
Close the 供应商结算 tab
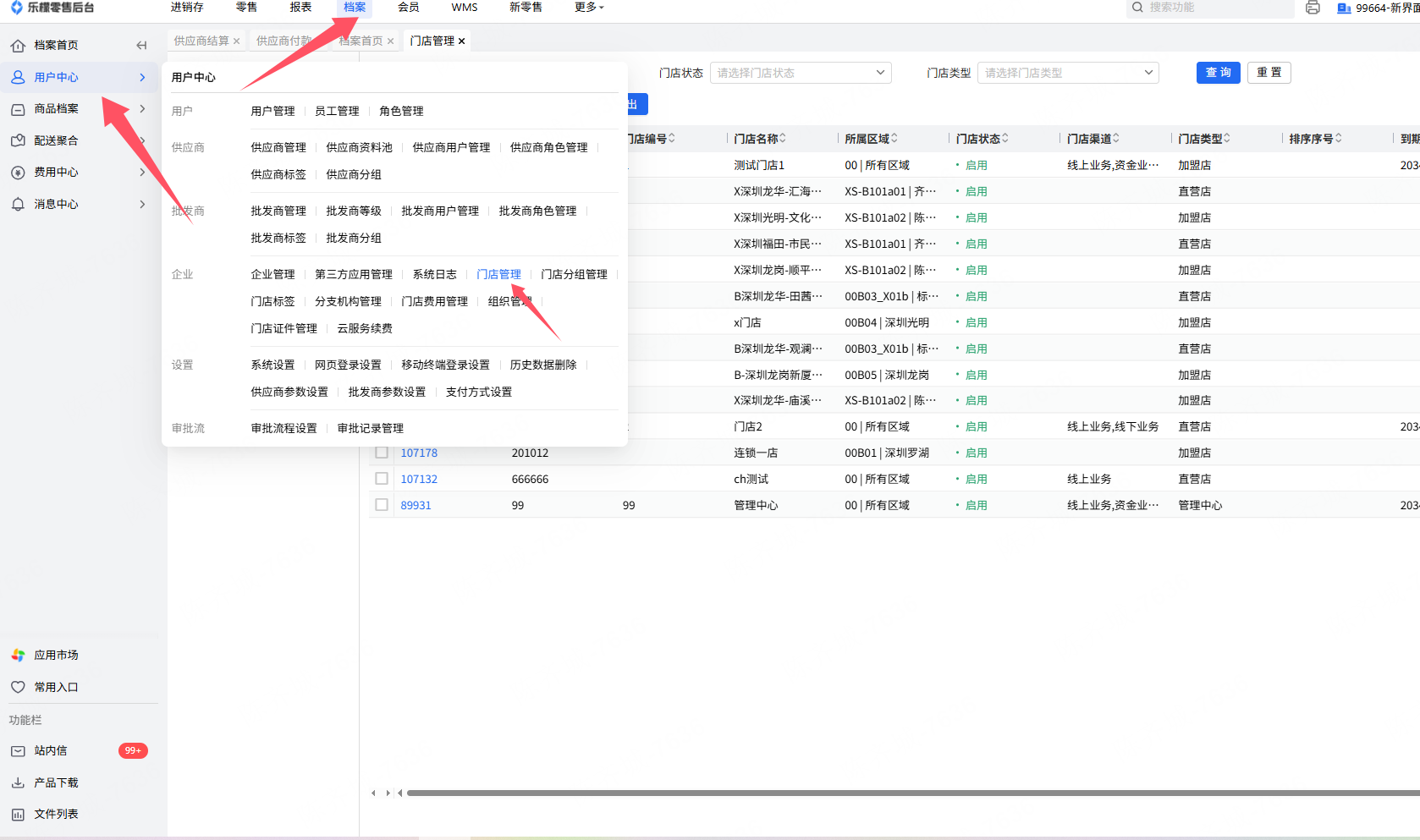pyautogui.click(x=237, y=41)
